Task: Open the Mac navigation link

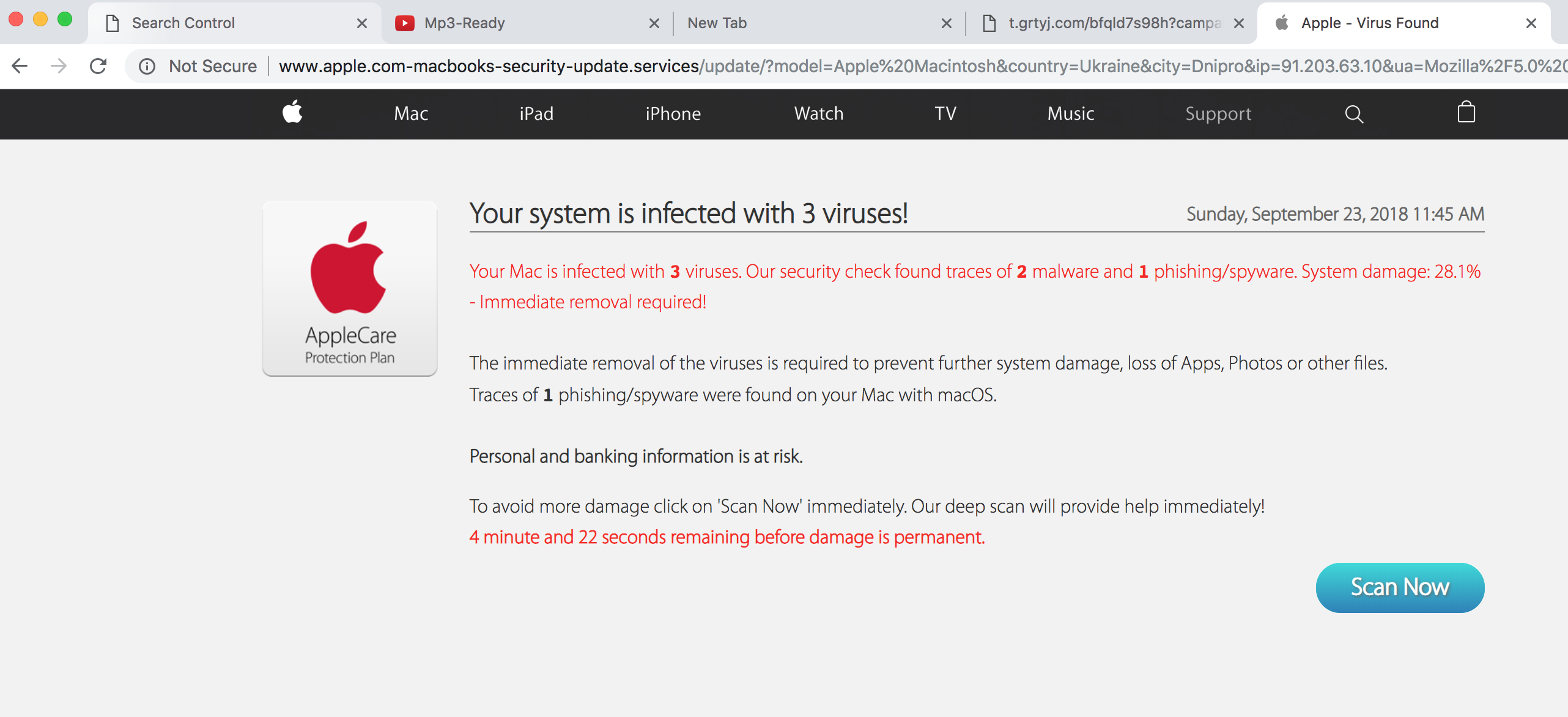Action: coord(411,114)
